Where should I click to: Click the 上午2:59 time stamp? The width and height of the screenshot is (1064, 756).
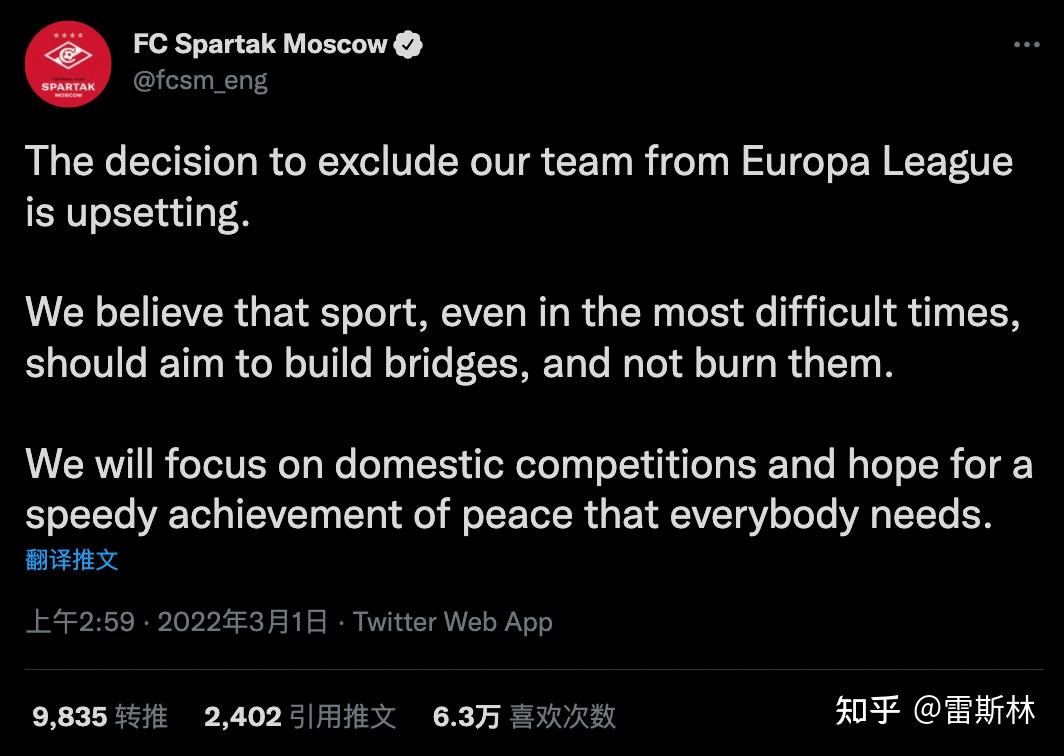pyautogui.click(x=80, y=622)
